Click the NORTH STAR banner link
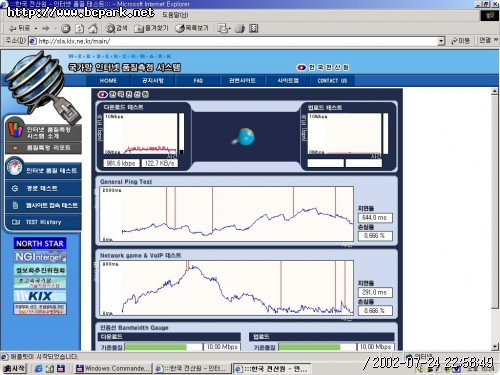The width and height of the screenshot is (500, 375). point(40,244)
